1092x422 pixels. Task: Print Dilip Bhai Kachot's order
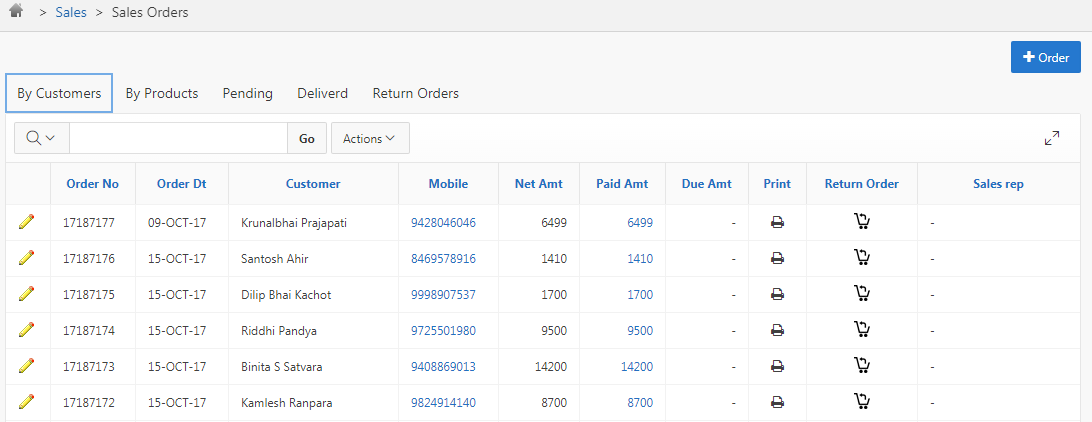click(x=777, y=295)
